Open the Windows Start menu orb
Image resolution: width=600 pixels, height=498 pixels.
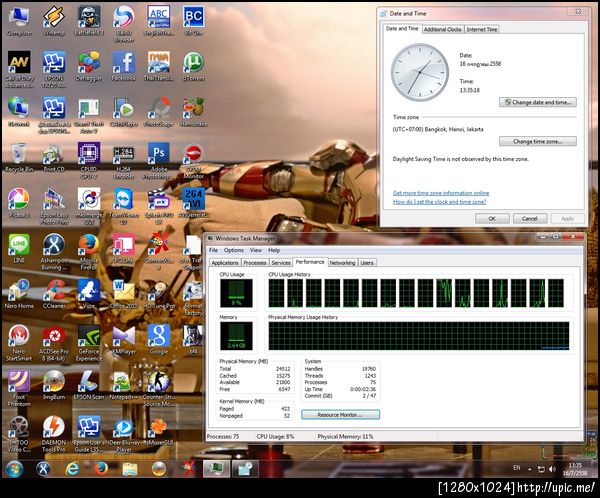tap(14, 469)
